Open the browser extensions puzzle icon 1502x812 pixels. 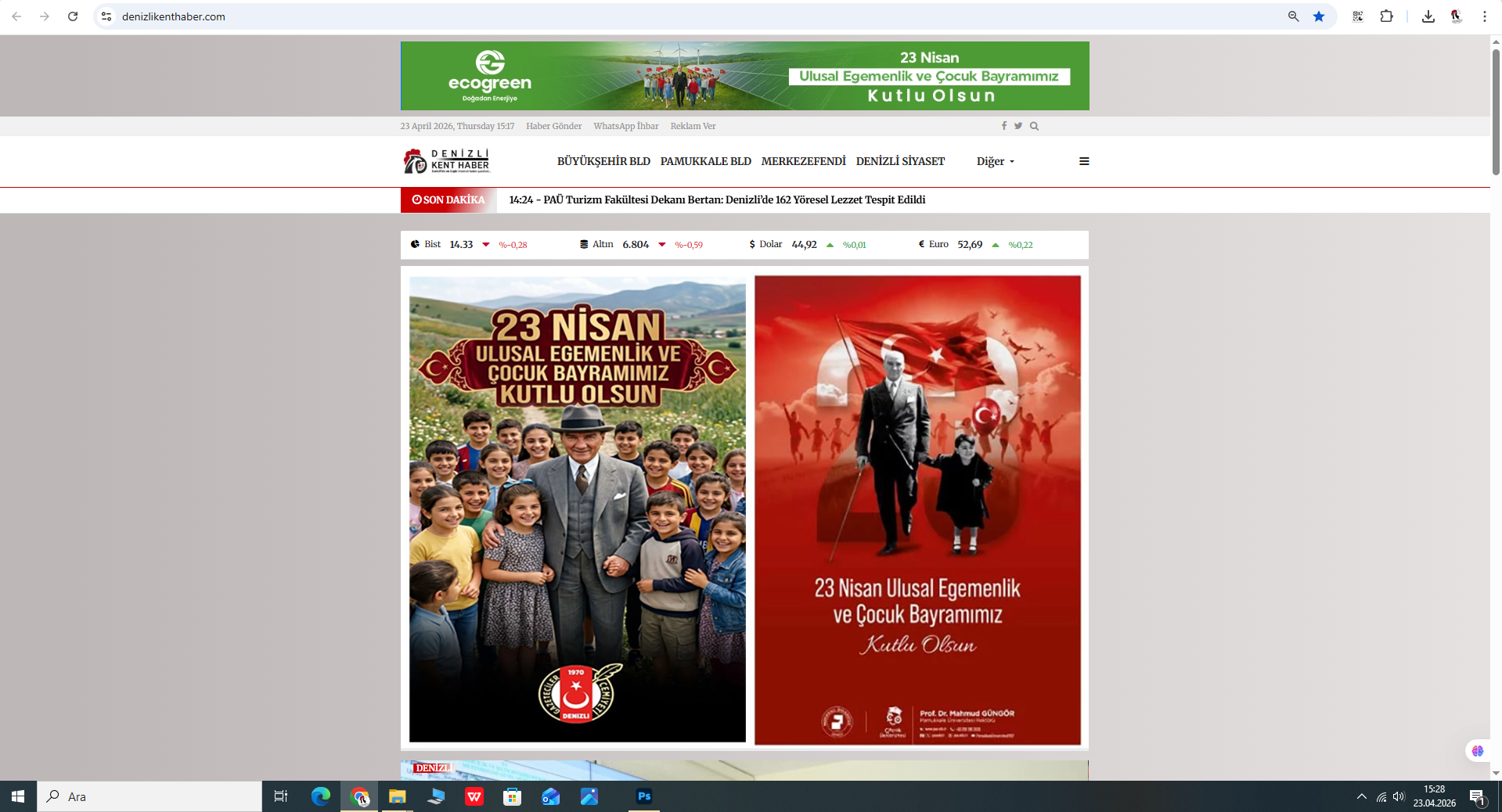(x=1386, y=16)
